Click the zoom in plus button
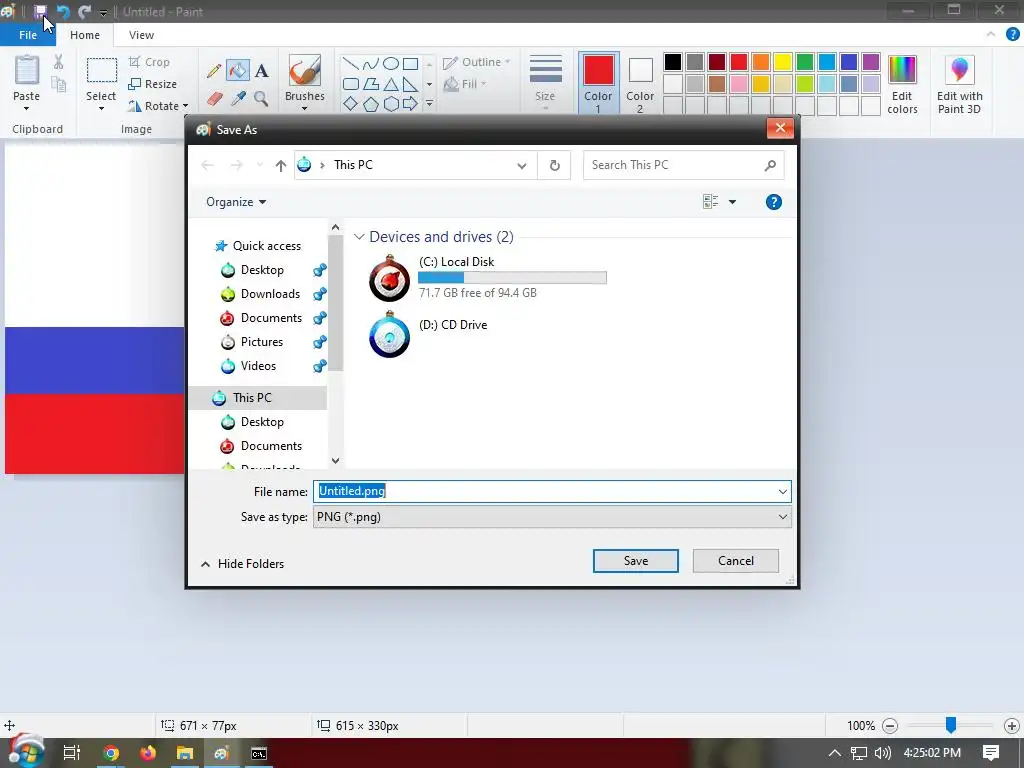 (x=1012, y=726)
